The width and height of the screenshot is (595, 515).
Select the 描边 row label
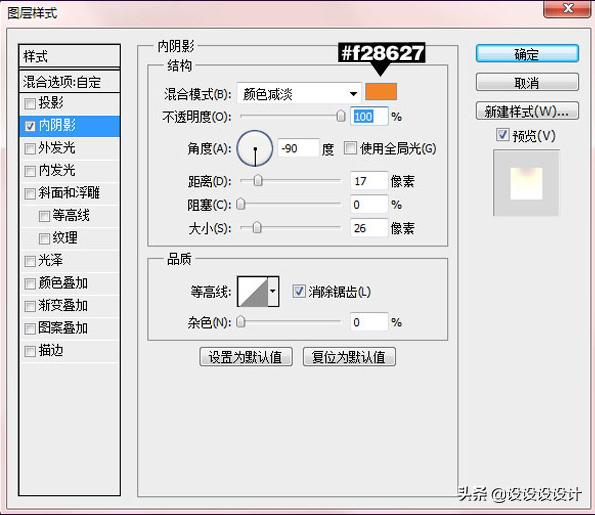pos(51,351)
